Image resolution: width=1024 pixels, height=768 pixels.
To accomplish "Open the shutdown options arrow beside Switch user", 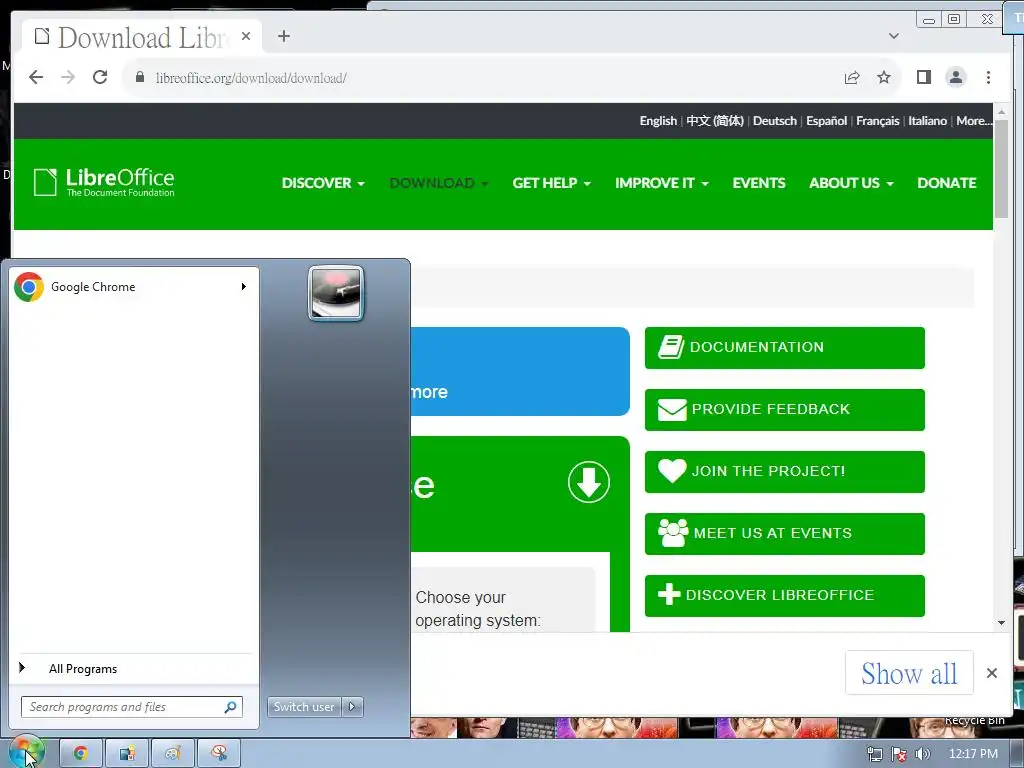I will [x=352, y=707].
